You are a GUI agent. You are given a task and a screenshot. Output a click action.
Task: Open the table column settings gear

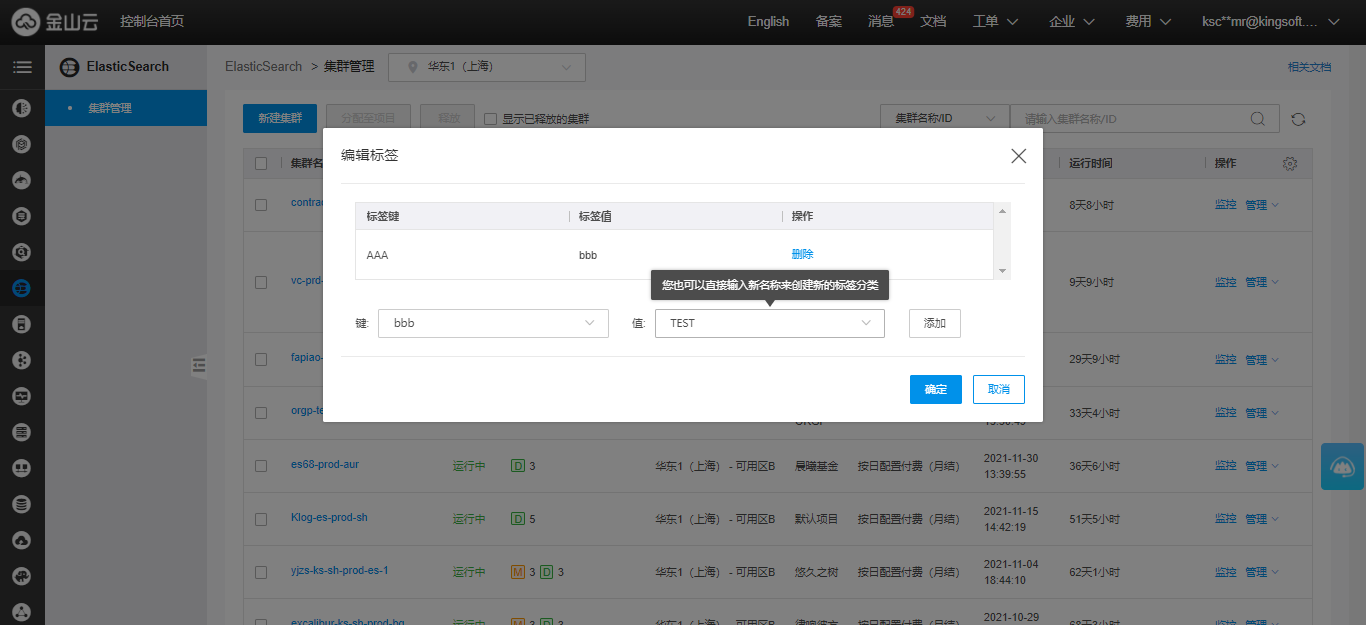coord(1289,164)
